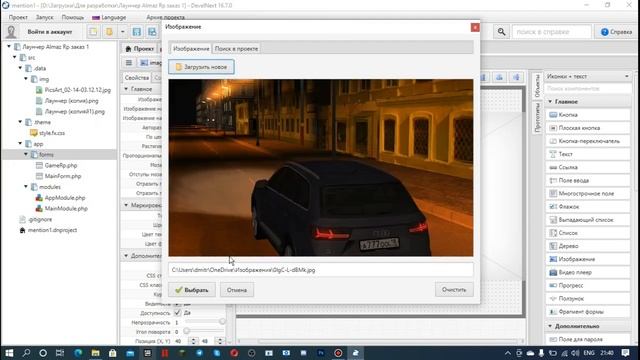Viewport: 640px width, 360px height.
Task: Open the Иконки + текст dropdown
Action: point(588,76)
